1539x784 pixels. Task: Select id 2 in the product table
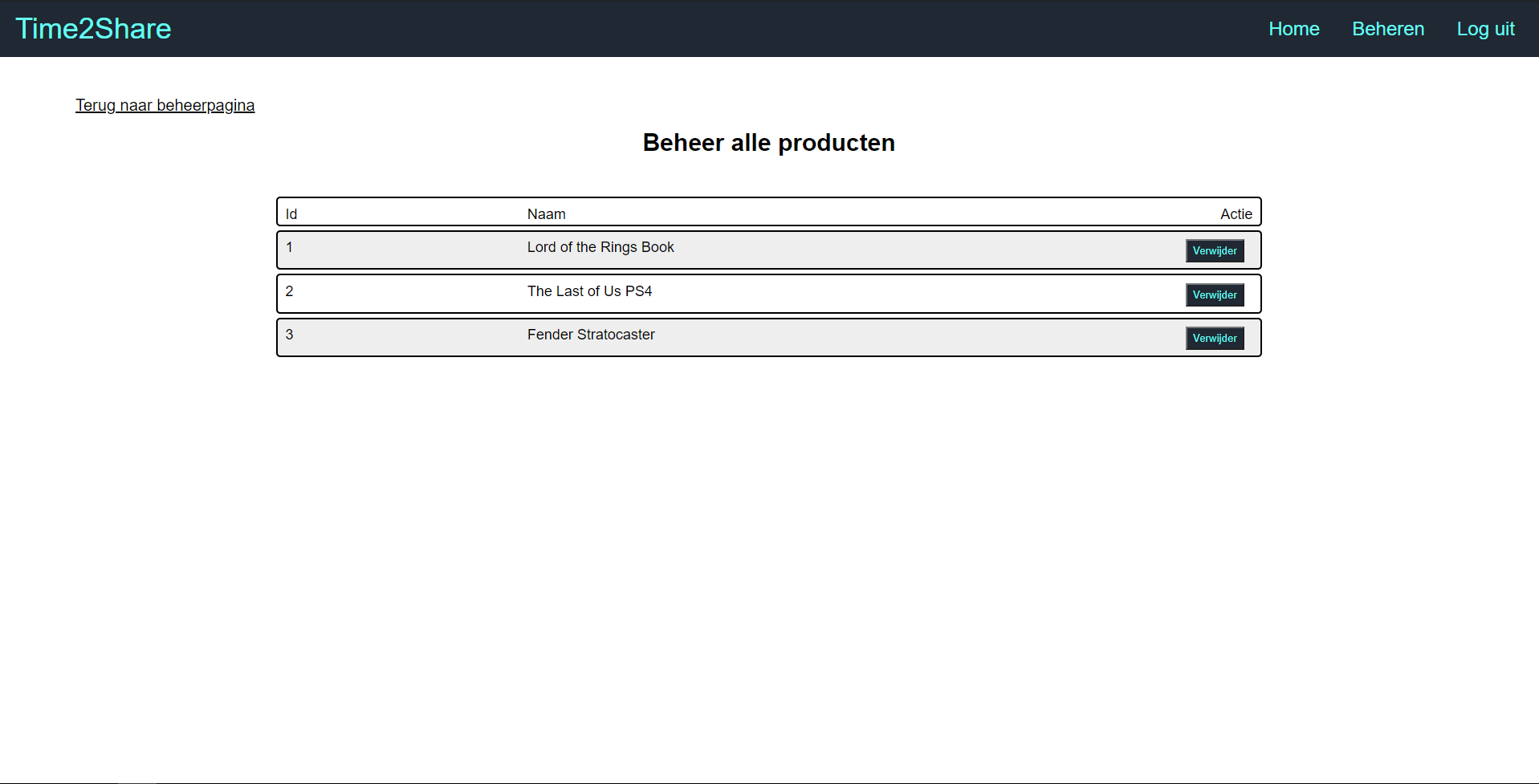(x=289, y=291)
